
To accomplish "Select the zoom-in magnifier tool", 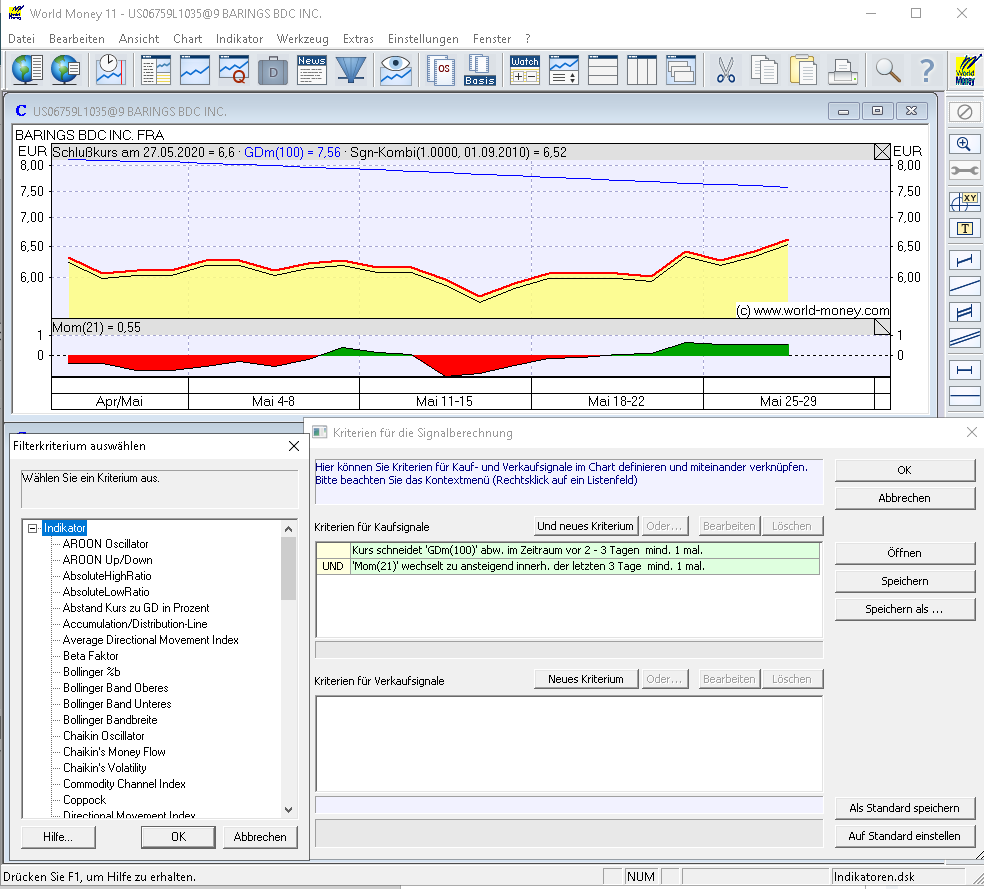I will coord(965,144).
